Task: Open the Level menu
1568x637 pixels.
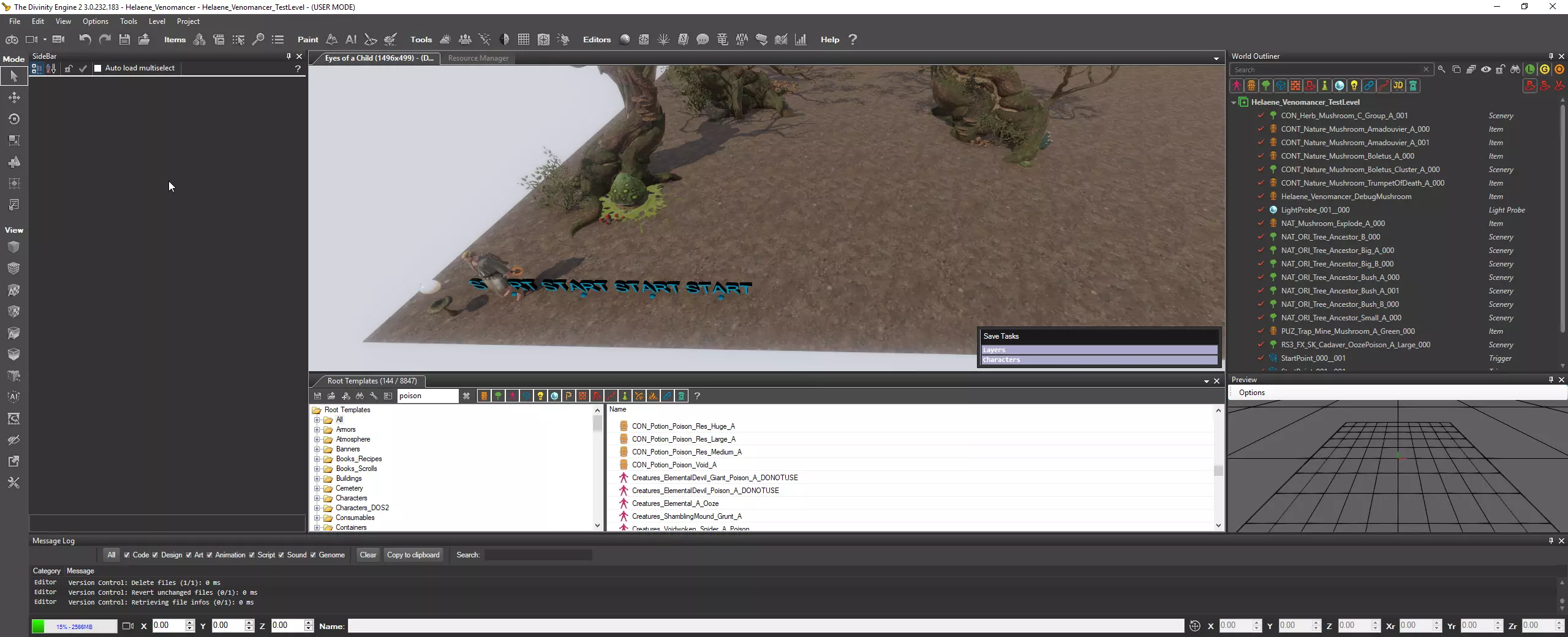Action: pyautogui.click(x=157, y=21)
